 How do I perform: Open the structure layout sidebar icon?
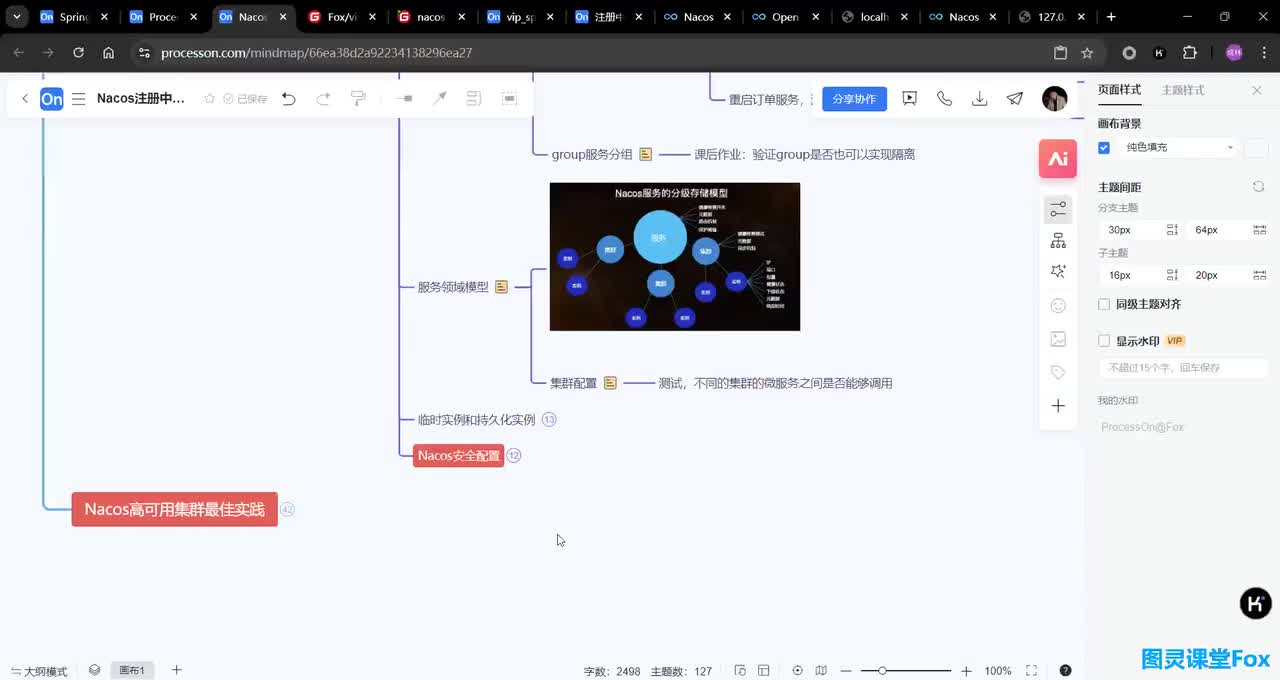pos(1058,241)
